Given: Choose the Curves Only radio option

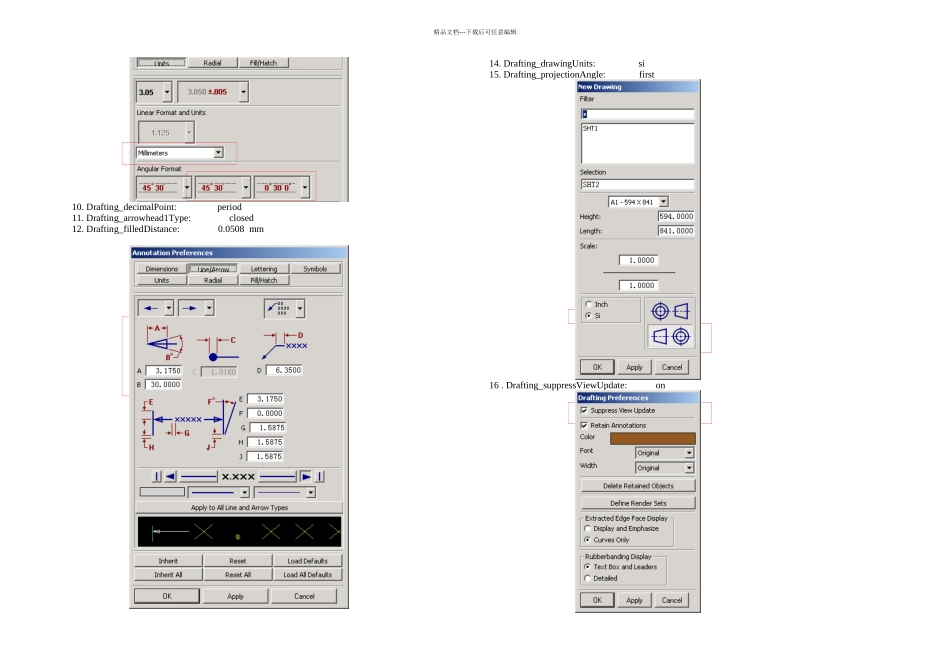Looking at the screenshot, I should 587,539.
